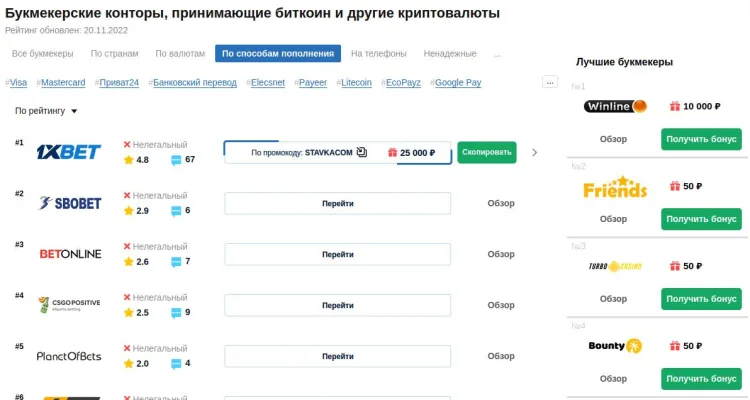The image size is (750, 400).
Task: Click the CSGOPositive logo
Action: click(x=70, y=305)
